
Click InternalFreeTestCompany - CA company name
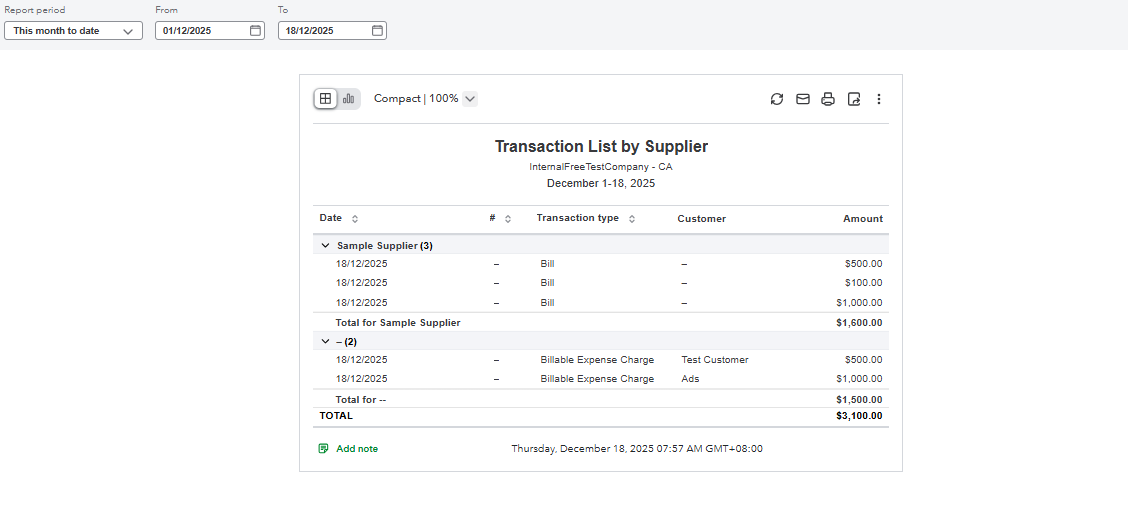click(601, 166)
